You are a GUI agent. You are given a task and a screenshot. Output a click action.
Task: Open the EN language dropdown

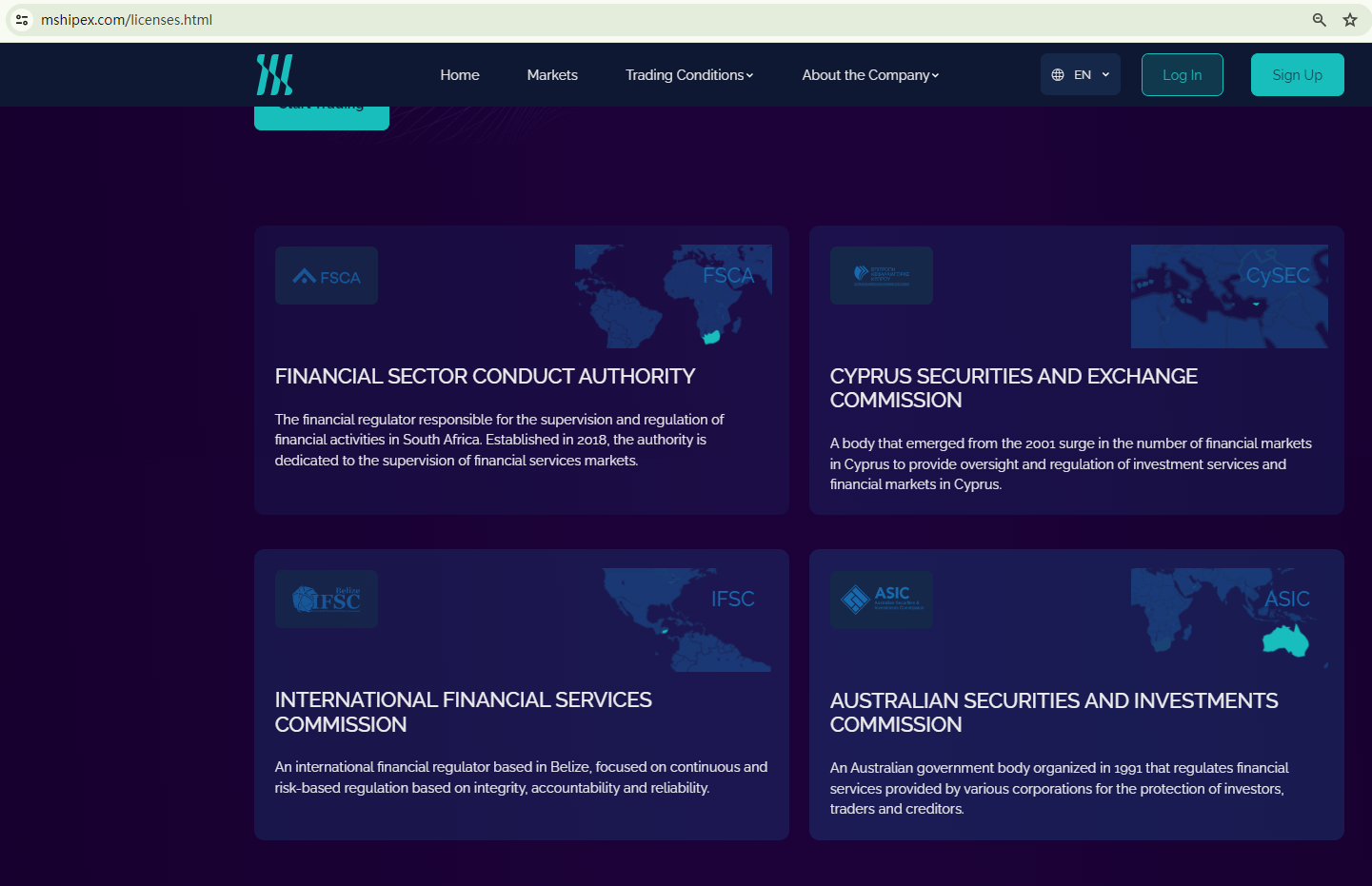coord(1081,75)
